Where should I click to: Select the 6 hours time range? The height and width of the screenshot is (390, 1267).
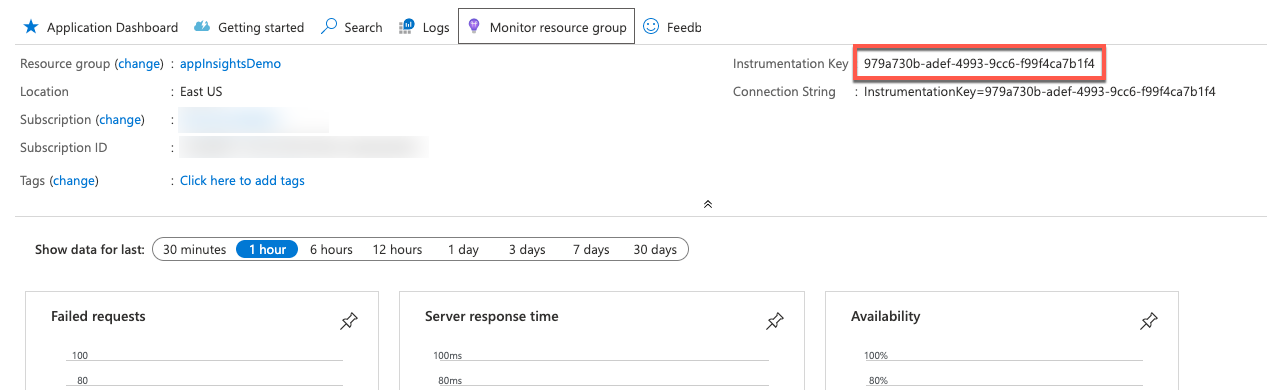pyautogui.click(x=331, y=250)
